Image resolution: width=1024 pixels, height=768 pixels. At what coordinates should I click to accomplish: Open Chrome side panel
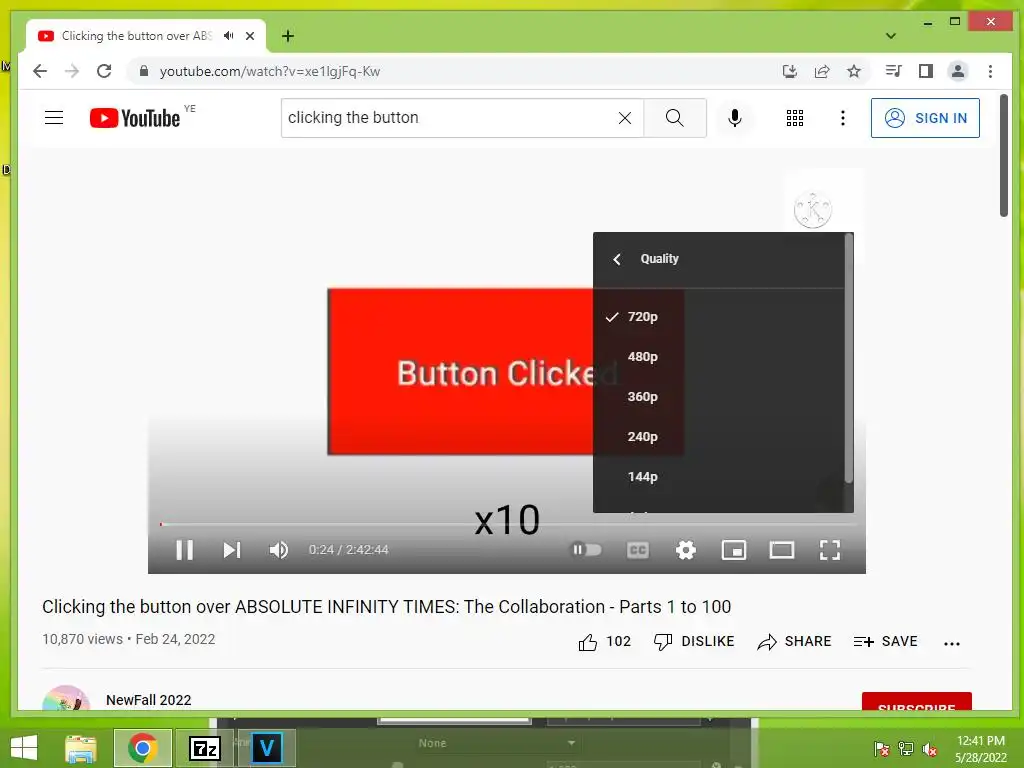tap(925, 71)
